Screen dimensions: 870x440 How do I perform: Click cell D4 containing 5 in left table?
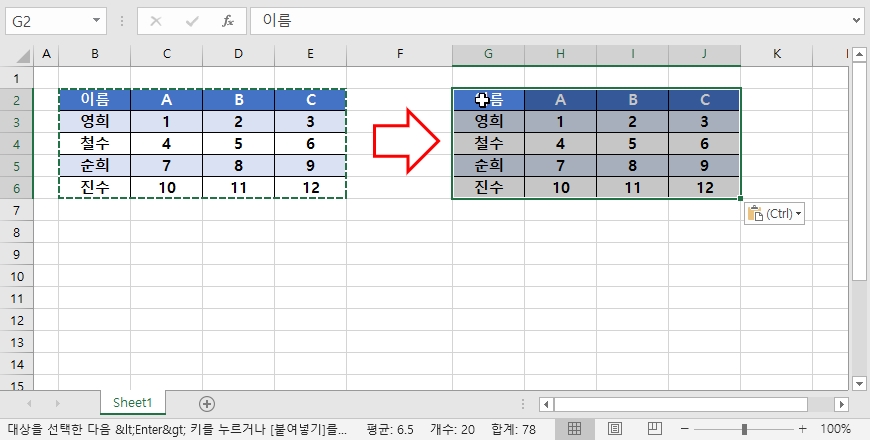[x=238, y=144]
